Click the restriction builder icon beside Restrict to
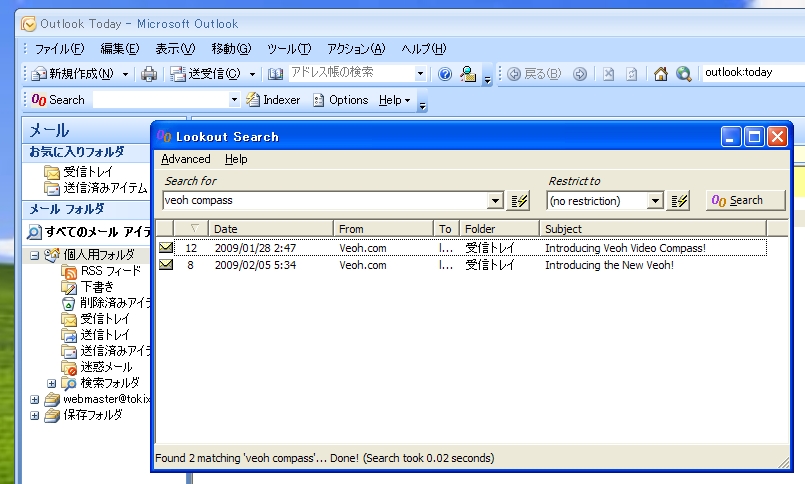This screenshot has height=484, width=805. [679, 201]
